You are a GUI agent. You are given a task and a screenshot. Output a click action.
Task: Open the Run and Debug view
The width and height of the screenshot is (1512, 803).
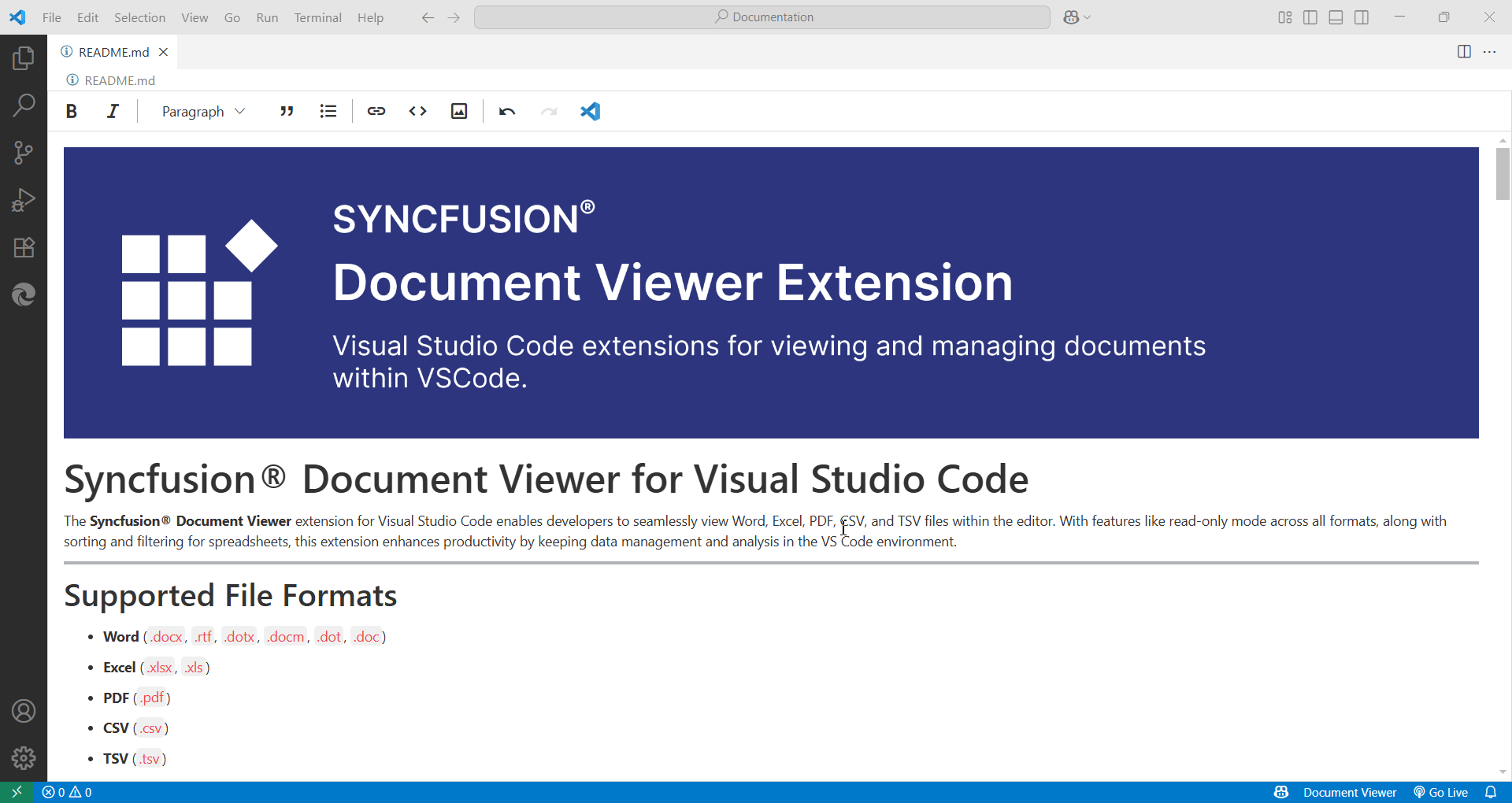click(x=24, y=200)
